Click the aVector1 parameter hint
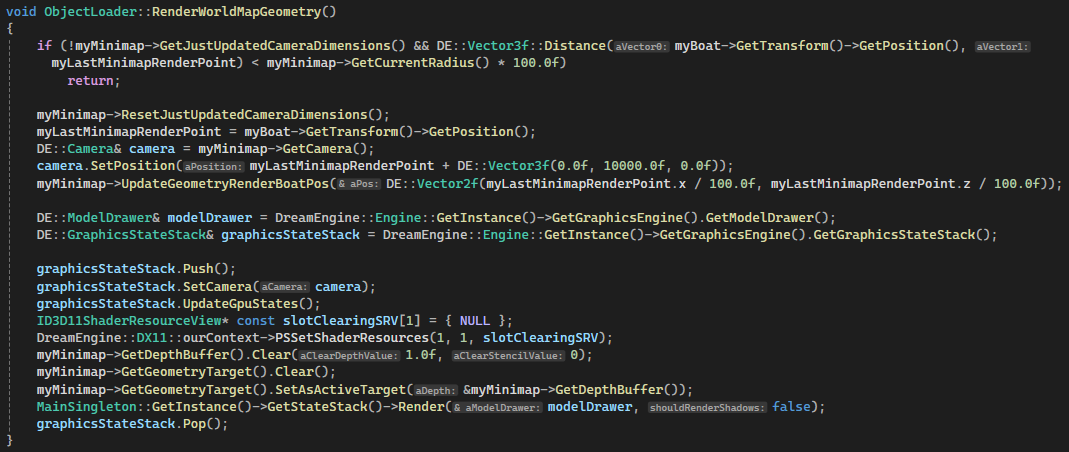The image size is (1069, 452). click(x=1002, y=46)
